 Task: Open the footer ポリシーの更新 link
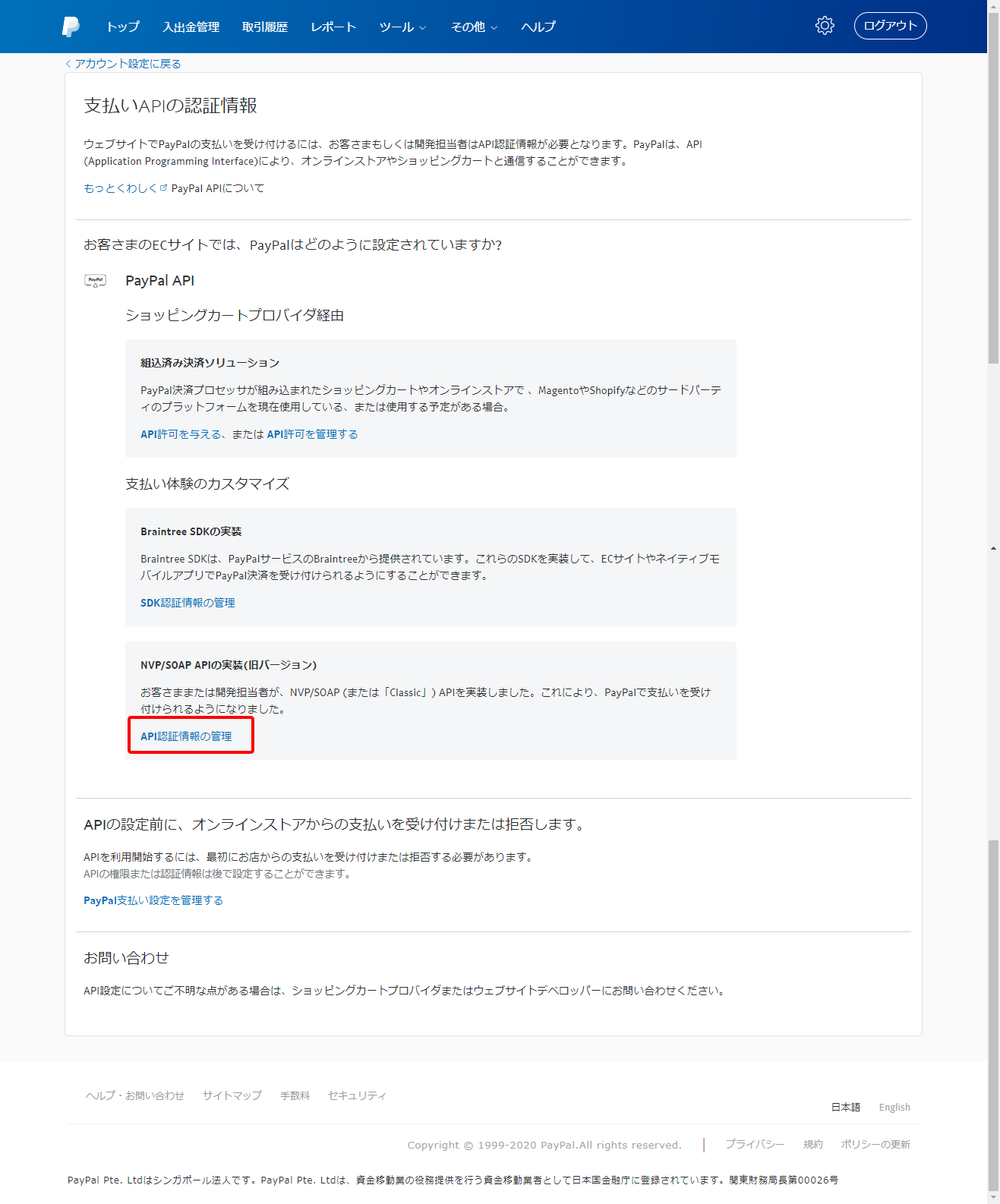tap(875, 1144)
